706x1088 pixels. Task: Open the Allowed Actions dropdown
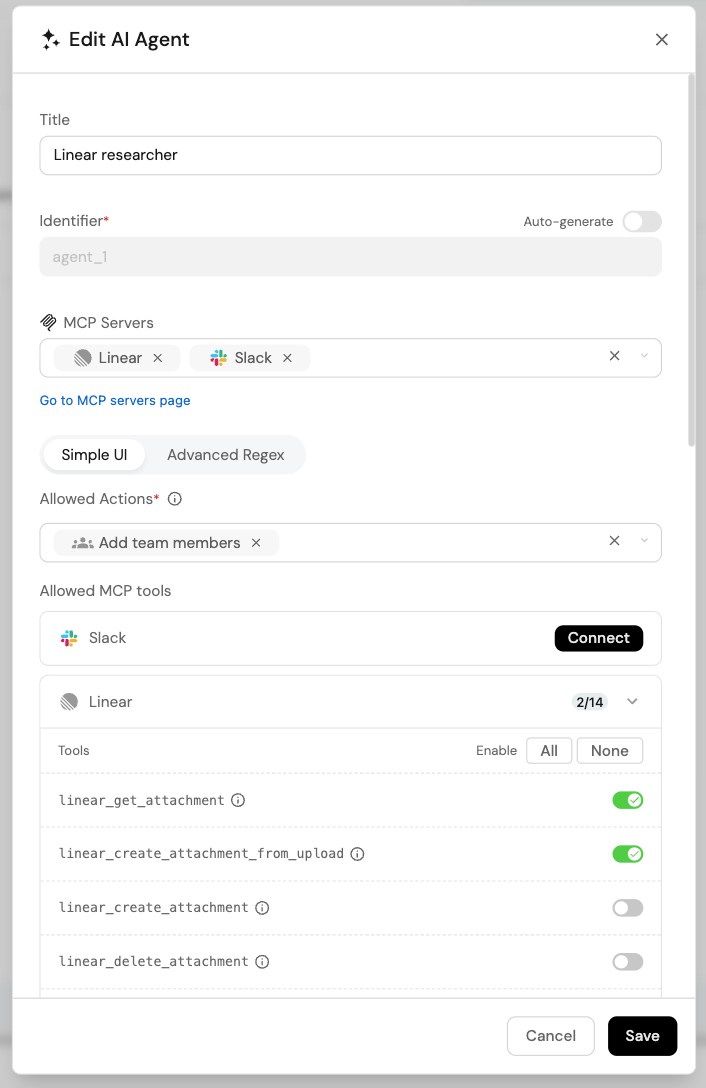[644, 541]
